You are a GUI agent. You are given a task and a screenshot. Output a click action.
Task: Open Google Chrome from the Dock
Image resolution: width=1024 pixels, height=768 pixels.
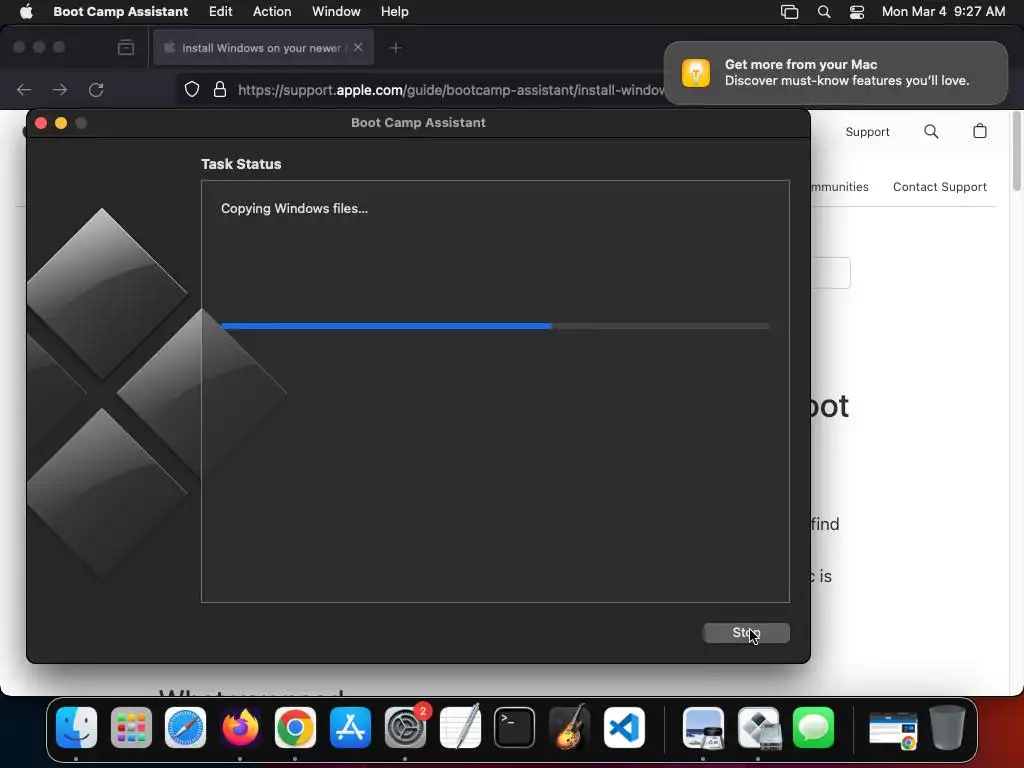(295, 727)
